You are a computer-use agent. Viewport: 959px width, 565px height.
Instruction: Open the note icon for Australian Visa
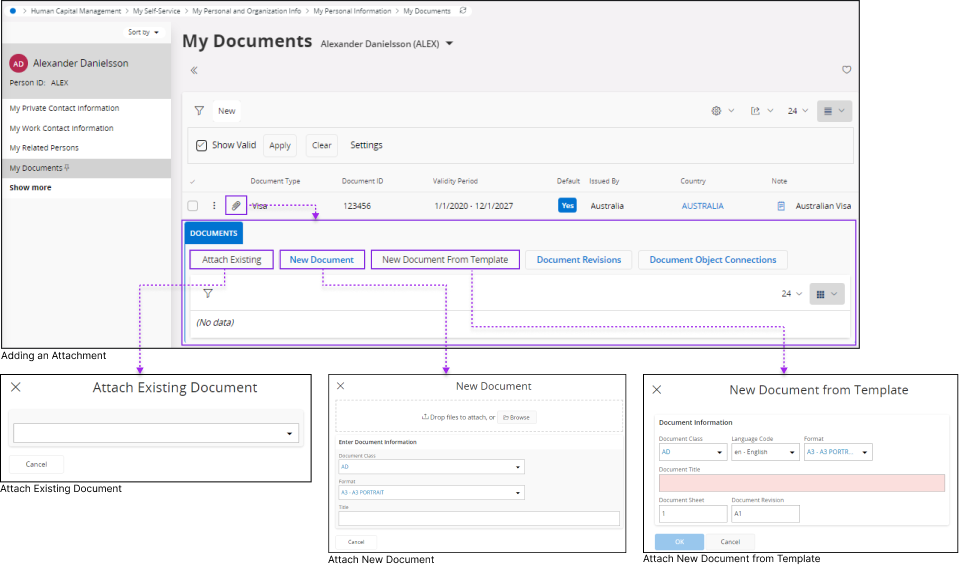781,206
